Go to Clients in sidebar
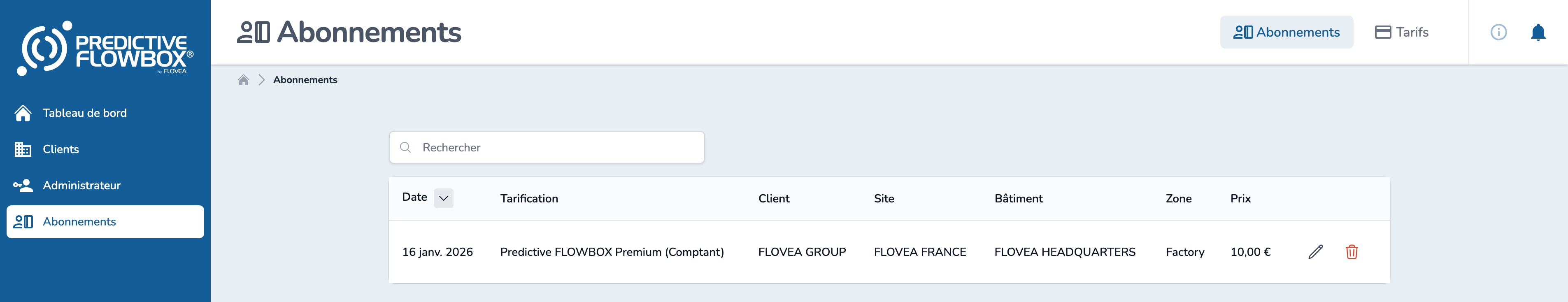This screenshot has height=302, width=1568. pyautogui.click(x=61, y=149)
